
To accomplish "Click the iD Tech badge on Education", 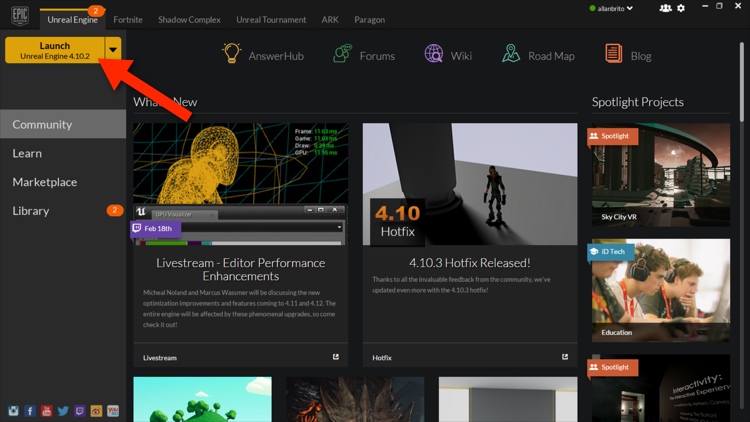I will pos(610,252).
